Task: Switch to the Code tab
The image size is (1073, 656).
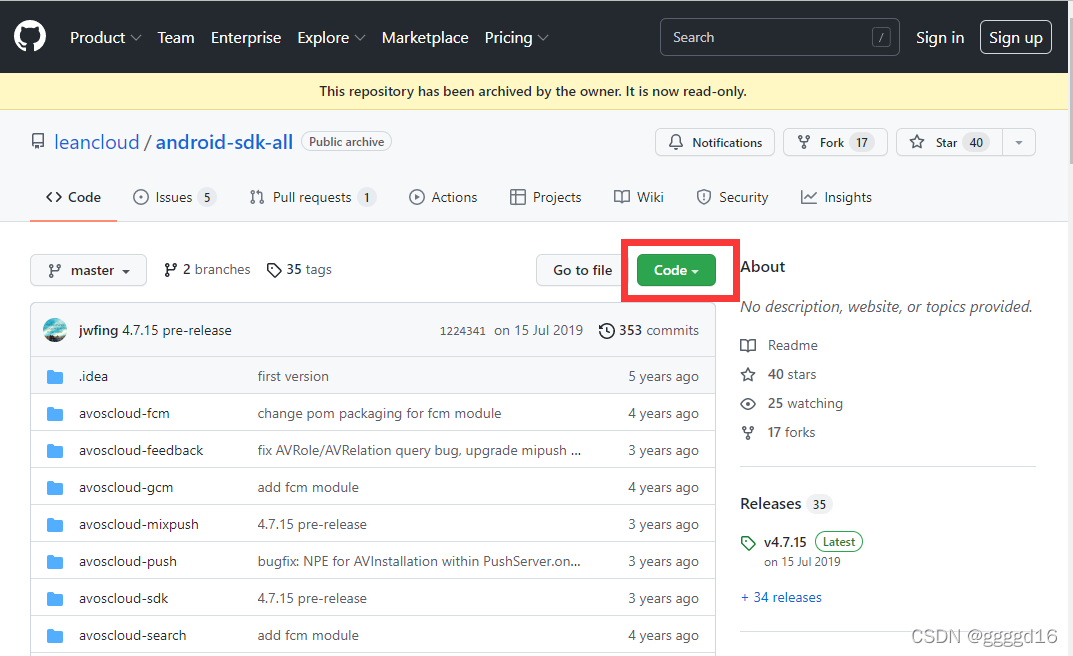Action: (73, 197)
